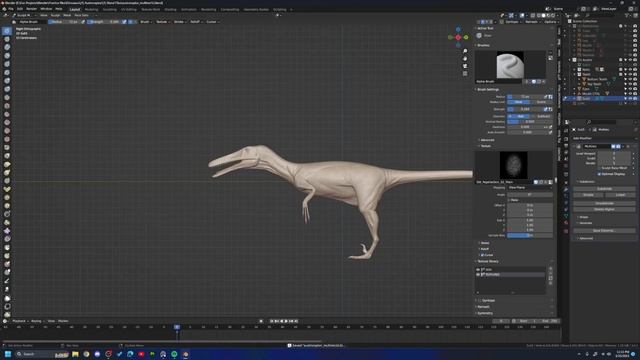640x360 pixels.
Task: Switch to the Shading workspace tab
Action: pos(170,9)
